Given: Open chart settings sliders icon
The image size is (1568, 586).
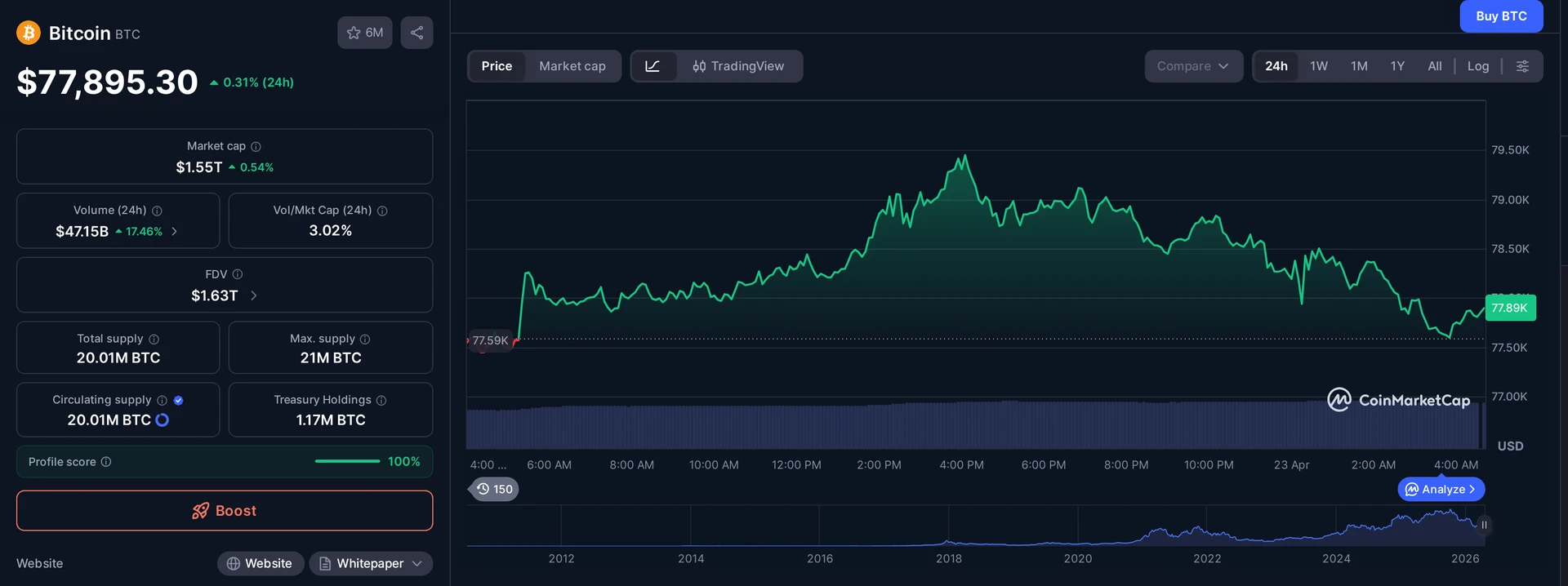Looking at the screenshot, I should point(1522,66).
